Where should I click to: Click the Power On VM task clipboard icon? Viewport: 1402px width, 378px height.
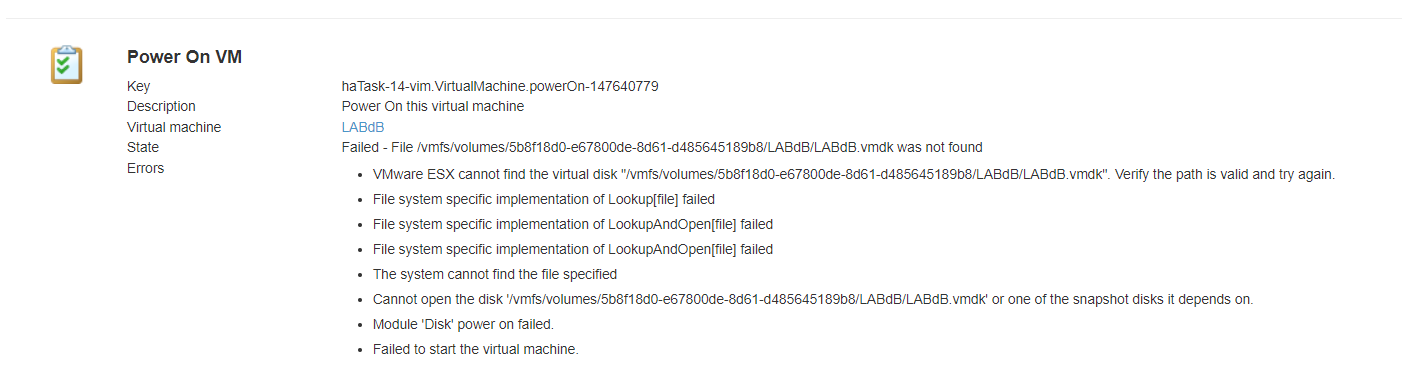pos(67,64)
